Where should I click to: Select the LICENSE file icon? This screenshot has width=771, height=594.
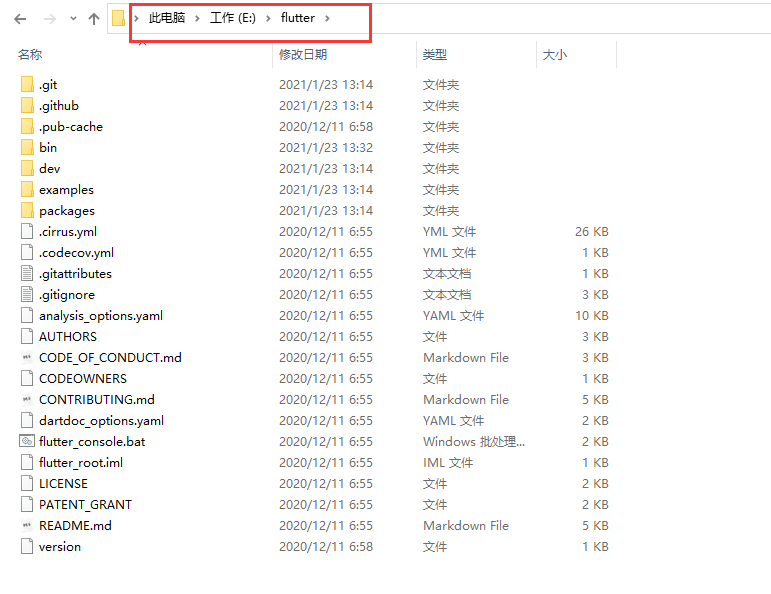click(x=27, y=483)
